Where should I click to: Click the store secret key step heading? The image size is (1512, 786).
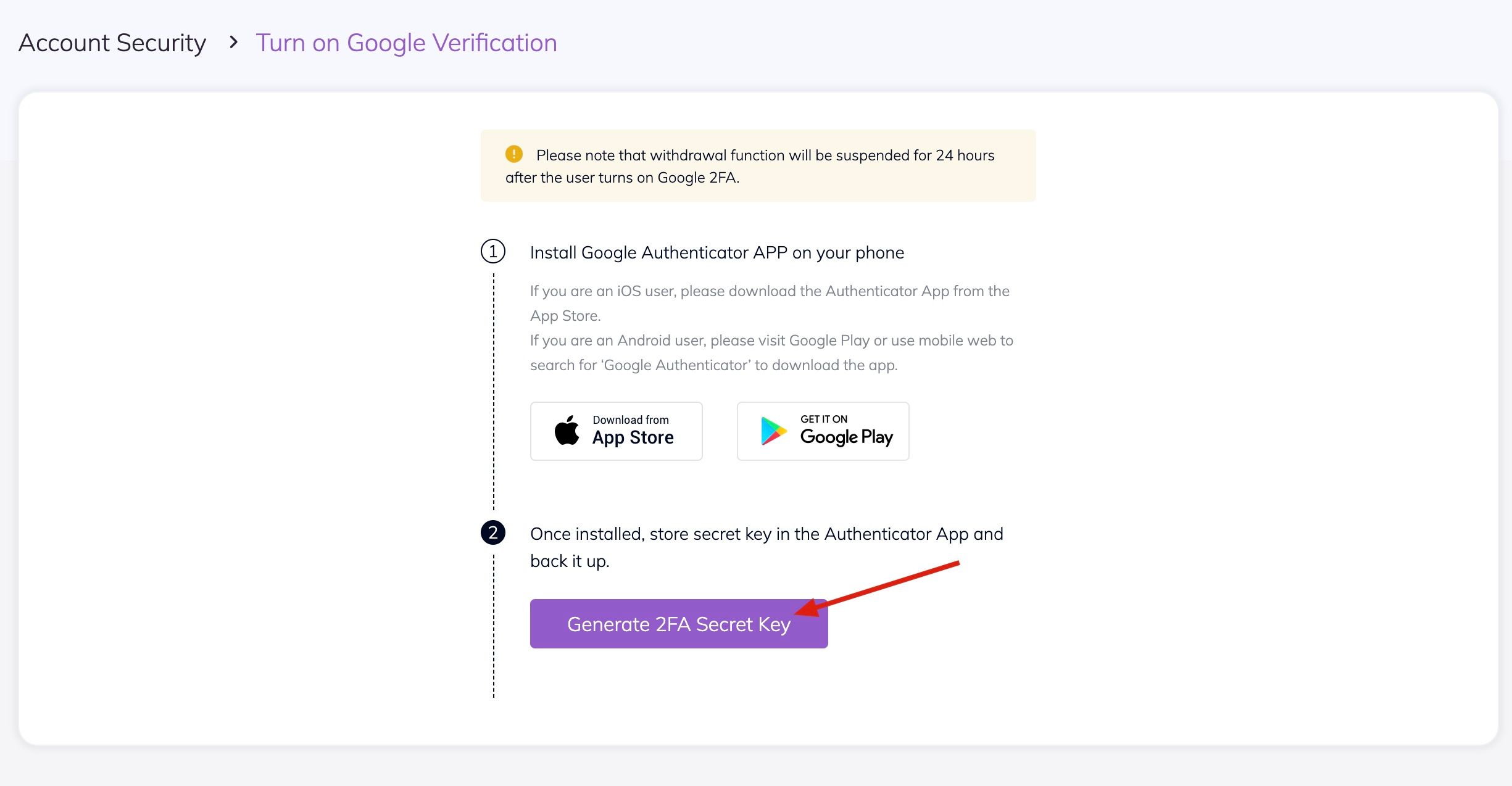766,547
